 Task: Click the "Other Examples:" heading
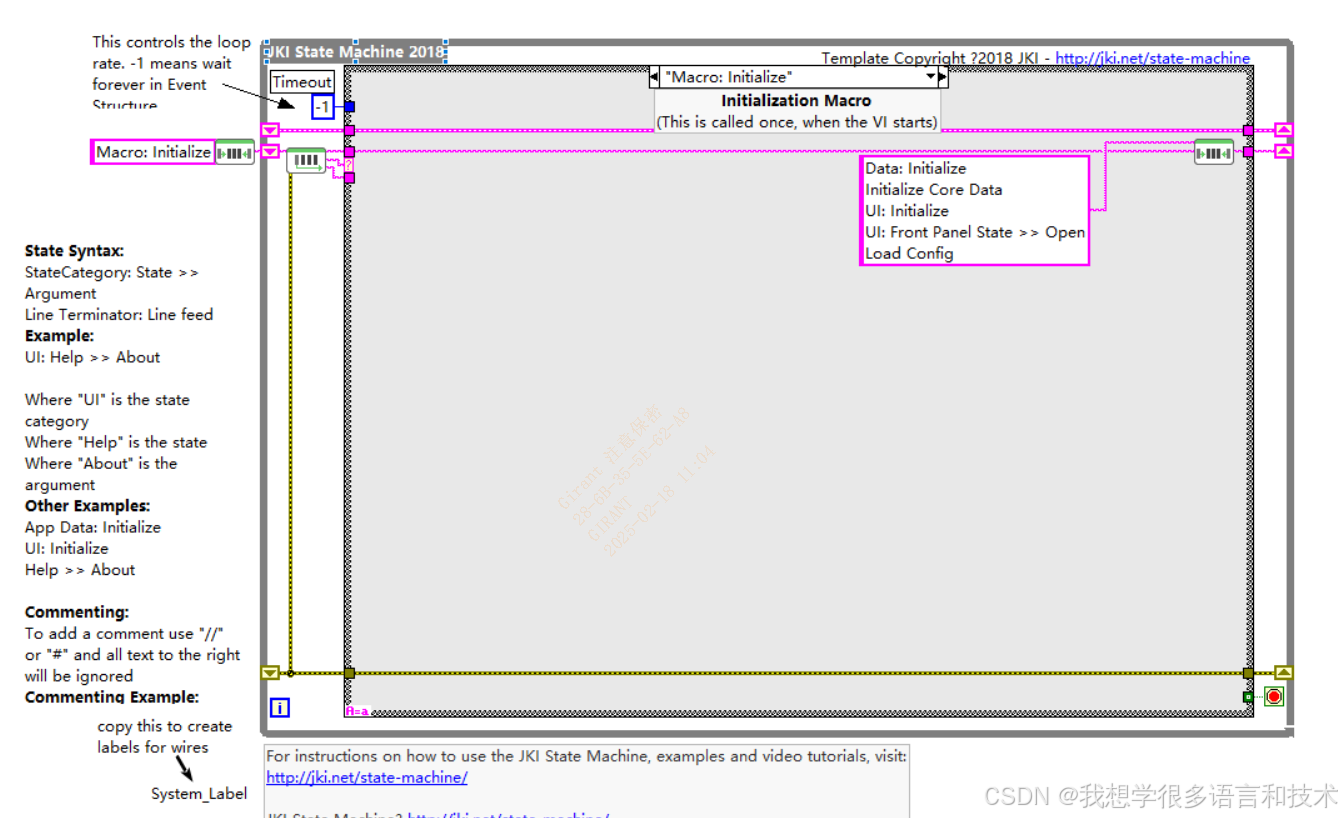tap(88, 506)
